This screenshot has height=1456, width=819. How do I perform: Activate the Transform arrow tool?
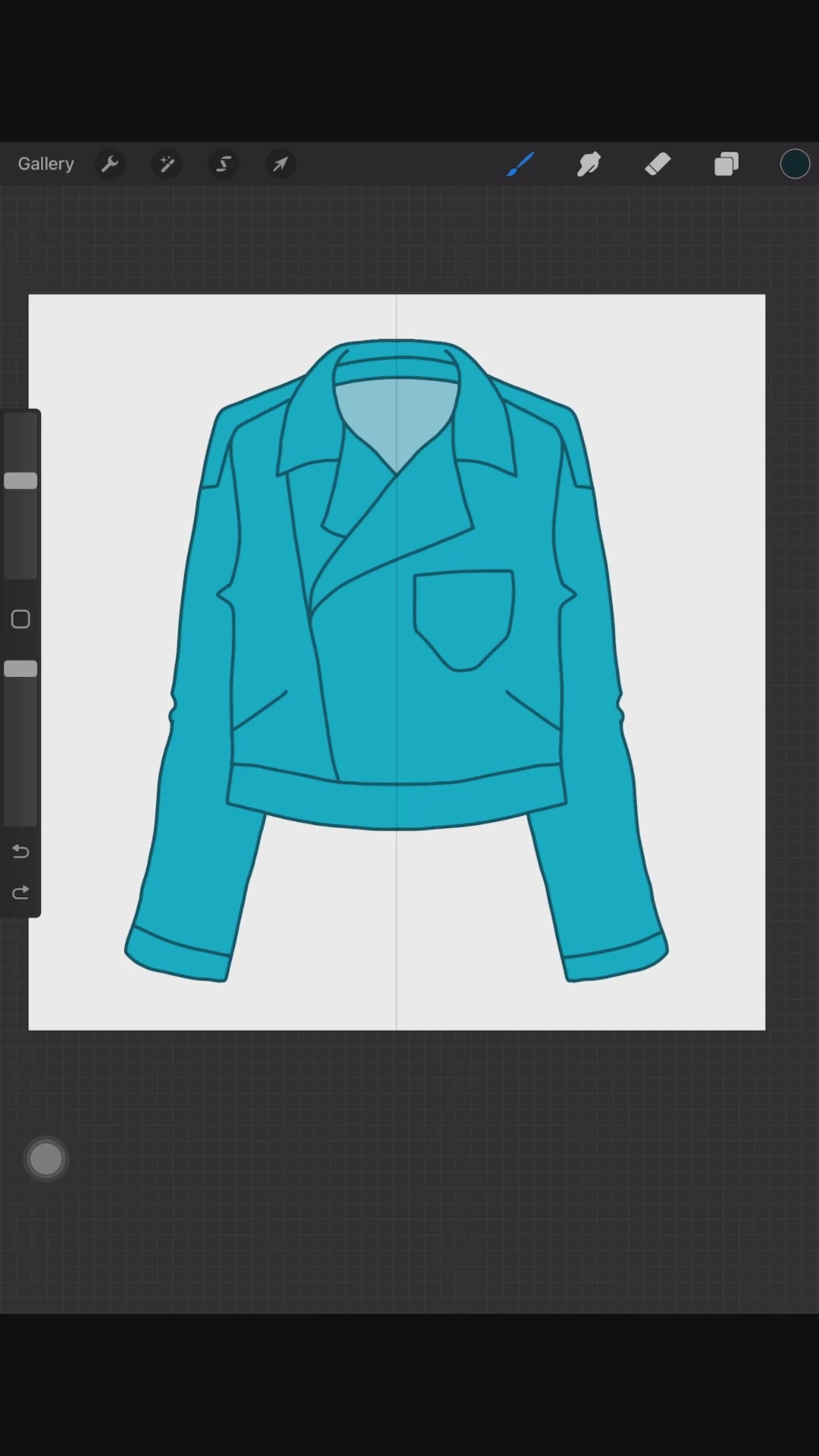point(281,164)
